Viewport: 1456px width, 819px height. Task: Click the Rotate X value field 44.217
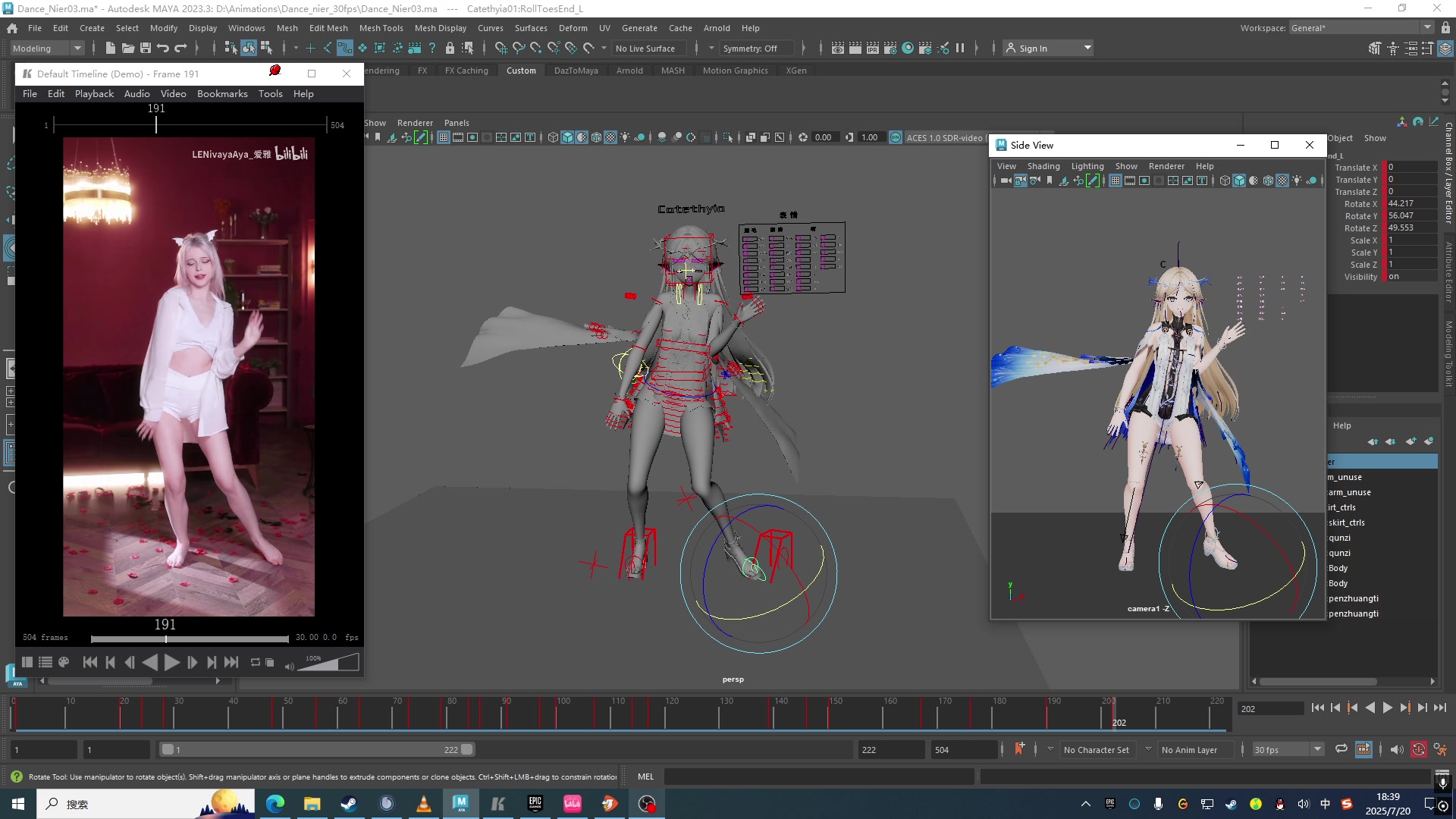point(1412,203)
